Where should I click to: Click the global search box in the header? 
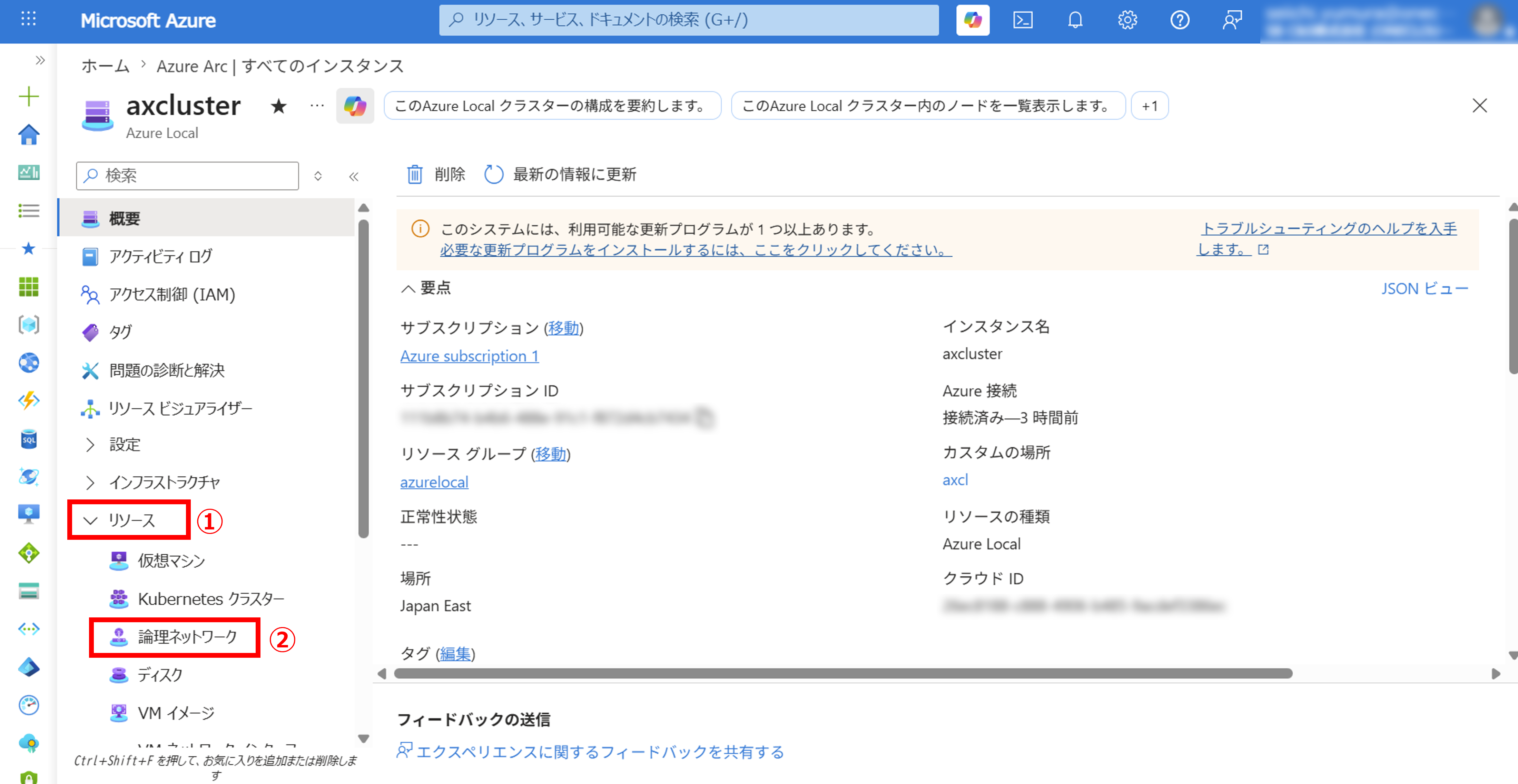click(688, 20)
